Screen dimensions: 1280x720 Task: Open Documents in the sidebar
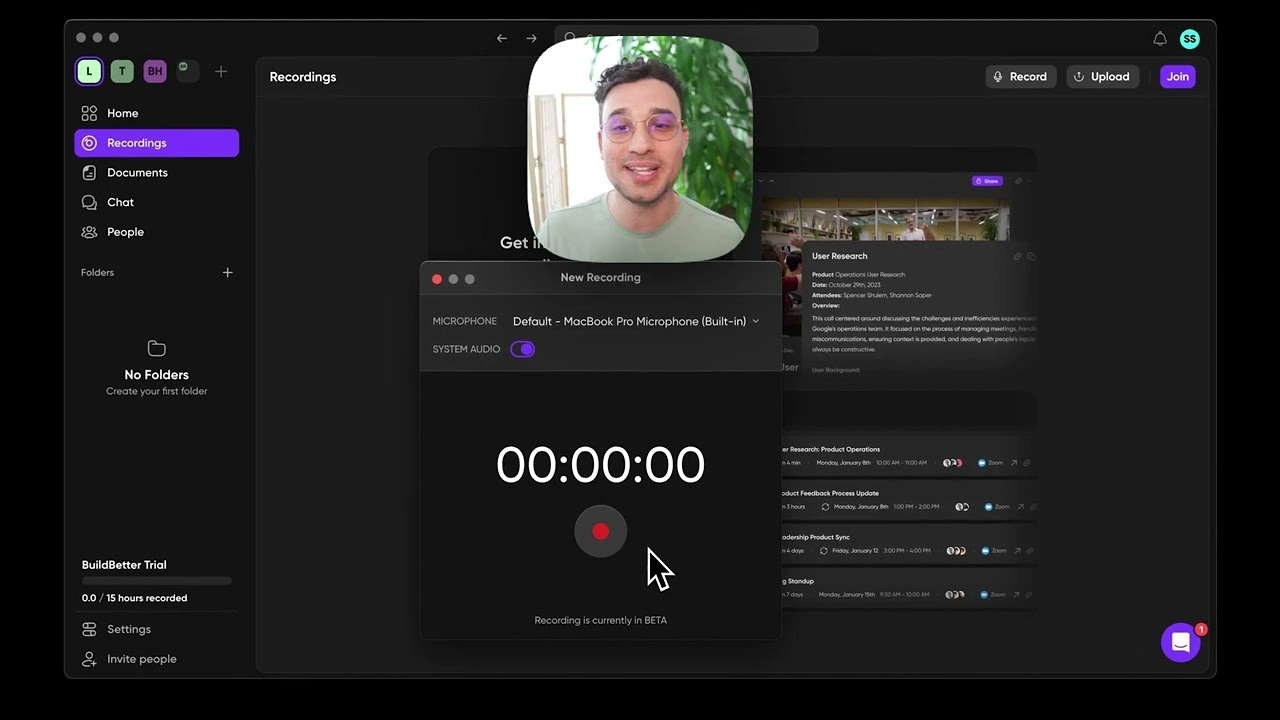[156, 172]
